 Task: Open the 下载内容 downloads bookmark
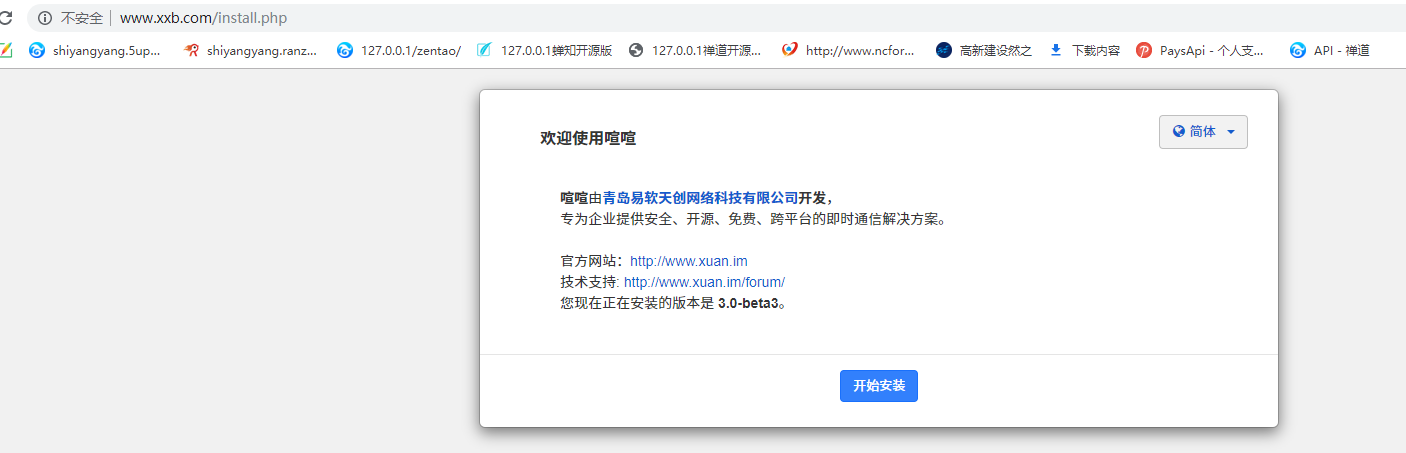coord(1084,50)
